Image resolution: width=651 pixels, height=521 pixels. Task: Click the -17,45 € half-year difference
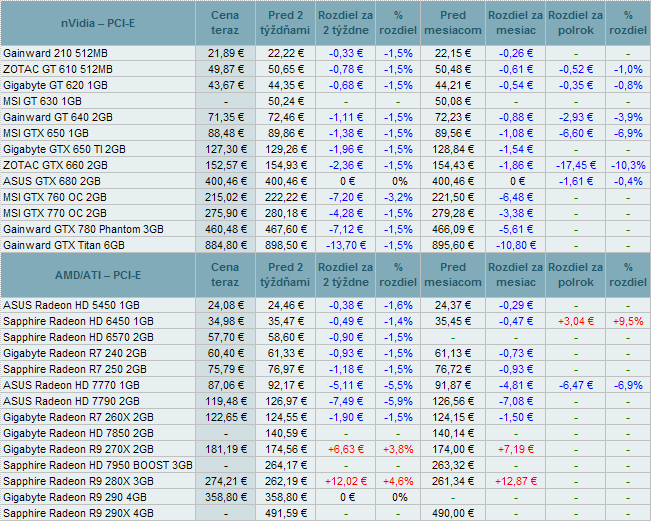click(576, 165)
